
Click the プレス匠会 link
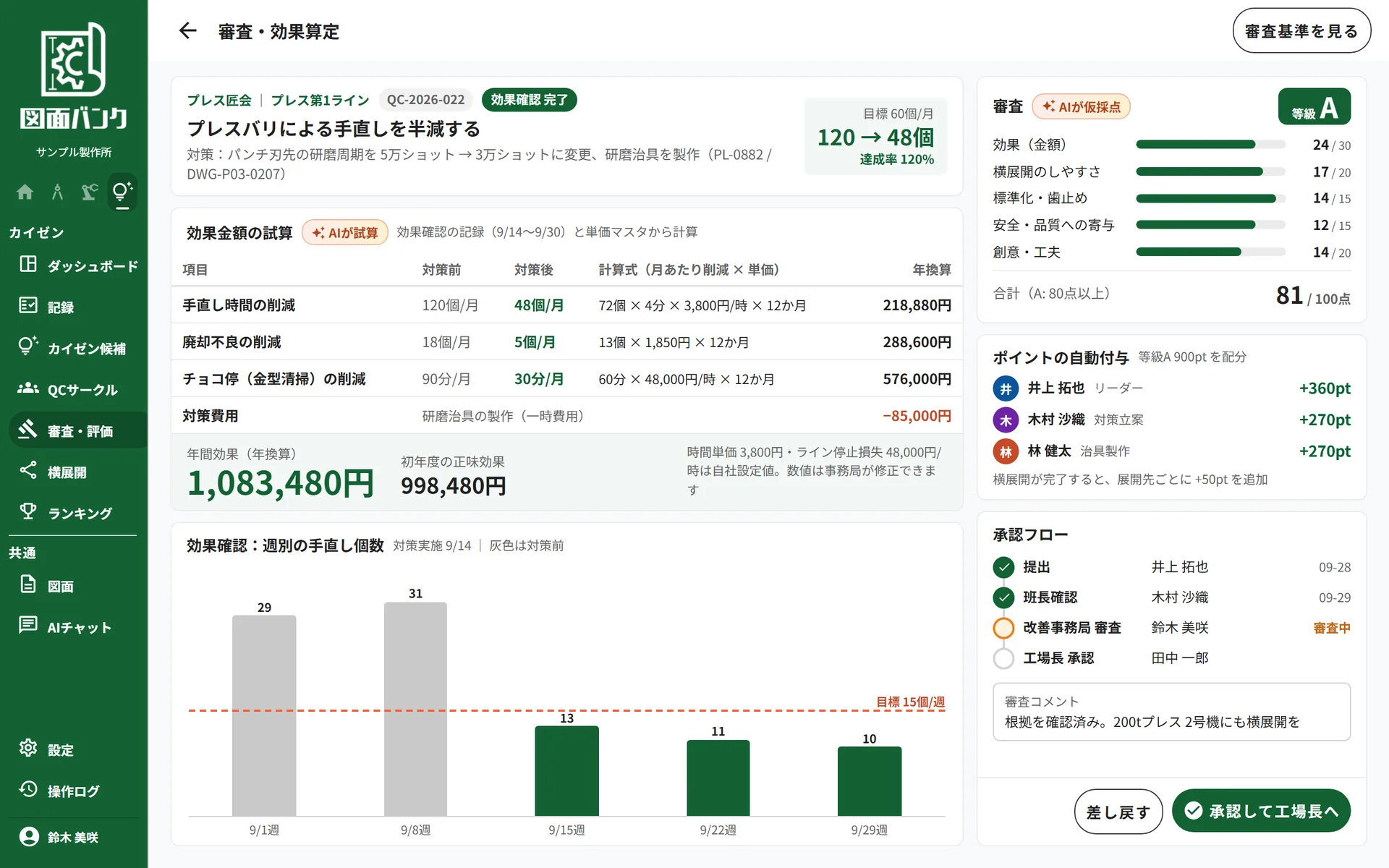click(x=219, y=100)
